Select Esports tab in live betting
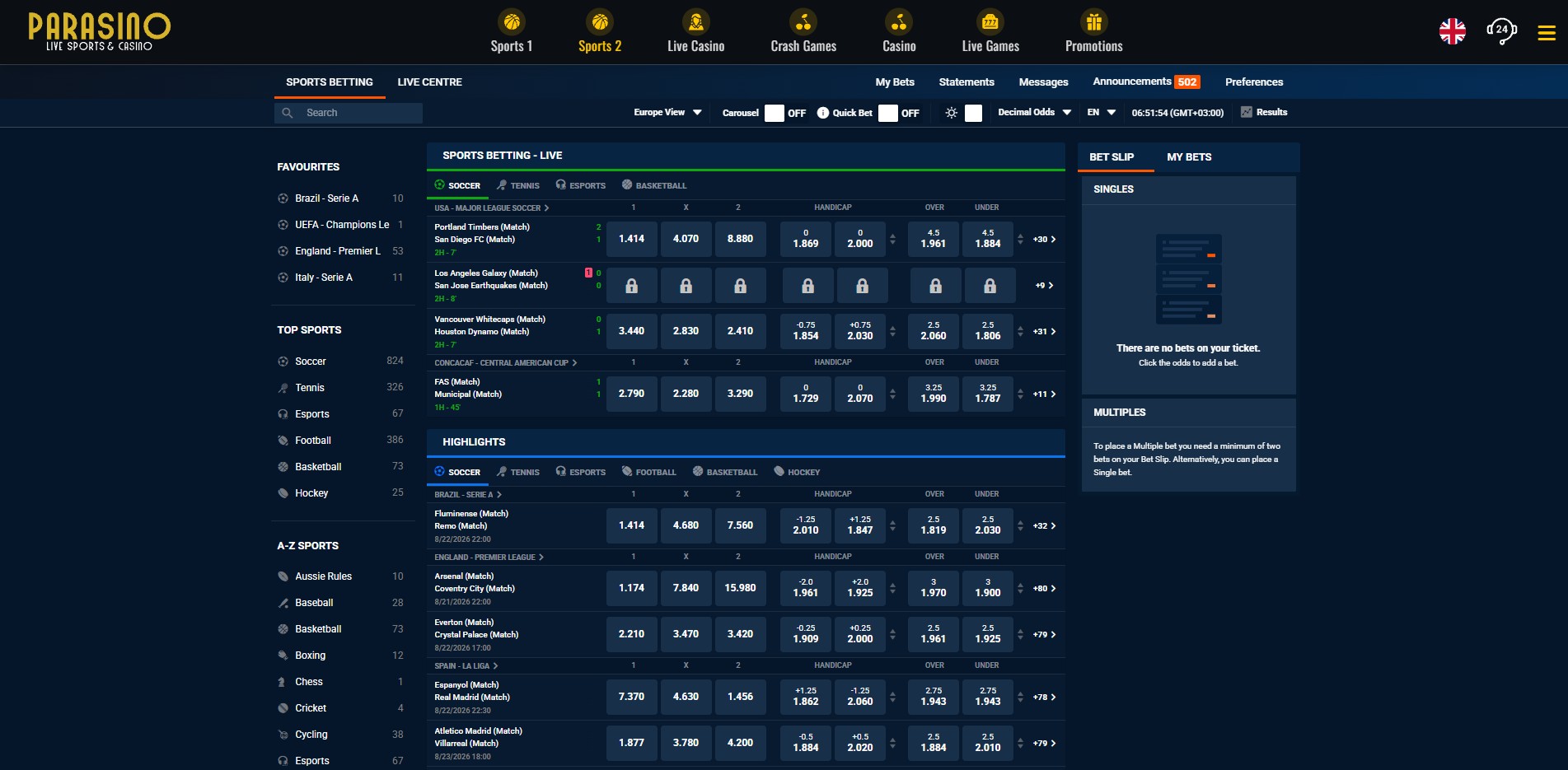 [581, 185]
